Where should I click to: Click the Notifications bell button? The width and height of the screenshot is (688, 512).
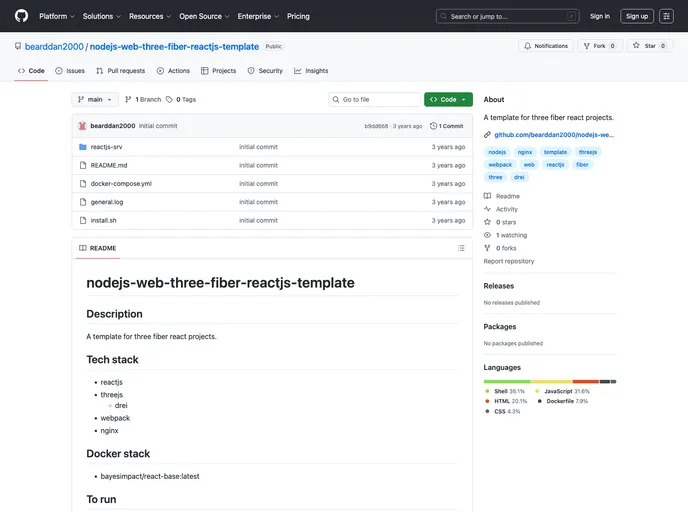pyautogui.click(x=546, y=46)
